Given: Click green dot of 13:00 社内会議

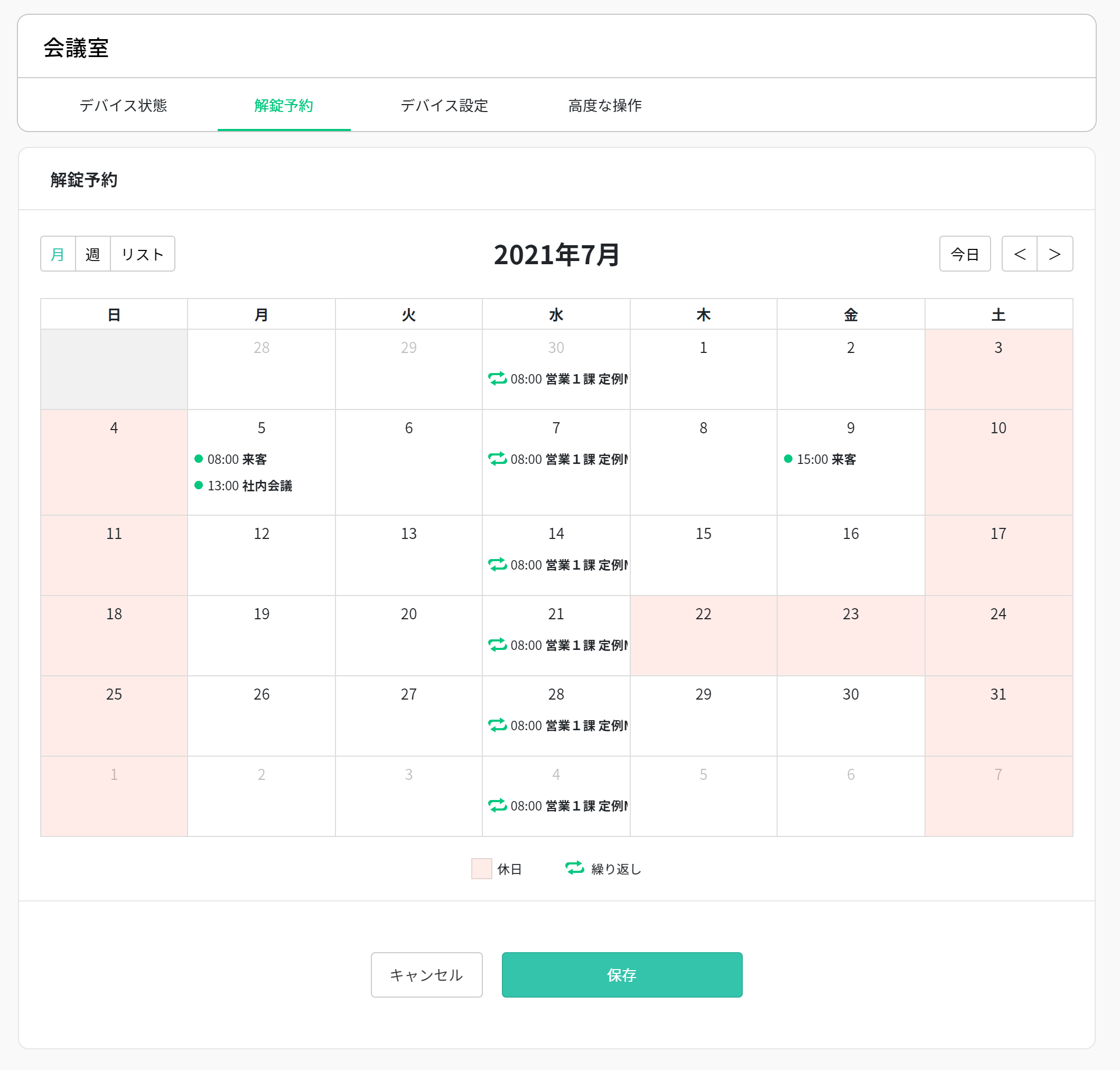Looking at the screenshot, I should [x=199, y=486].
